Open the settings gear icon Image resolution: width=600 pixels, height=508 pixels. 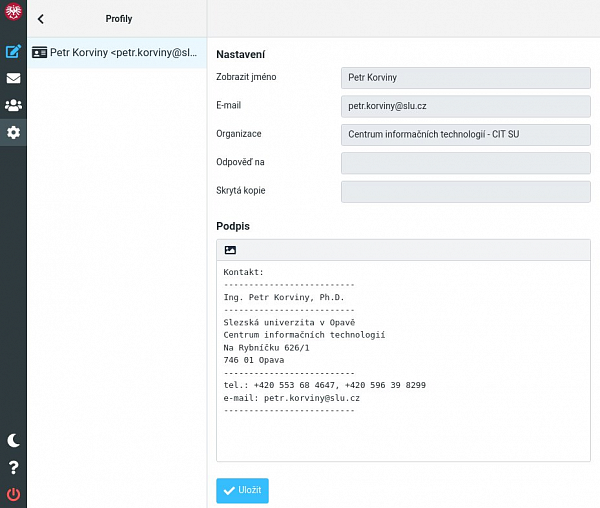point(13,132)
